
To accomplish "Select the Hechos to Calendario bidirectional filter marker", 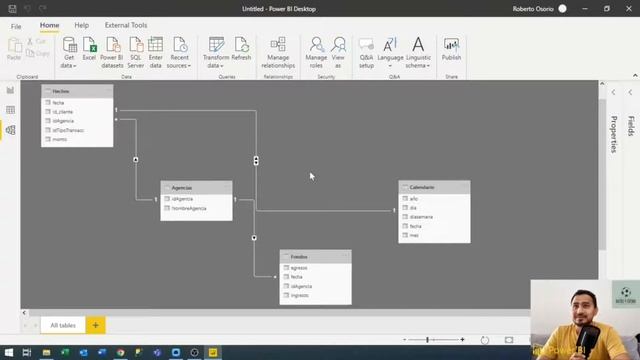I will point(256,160).
